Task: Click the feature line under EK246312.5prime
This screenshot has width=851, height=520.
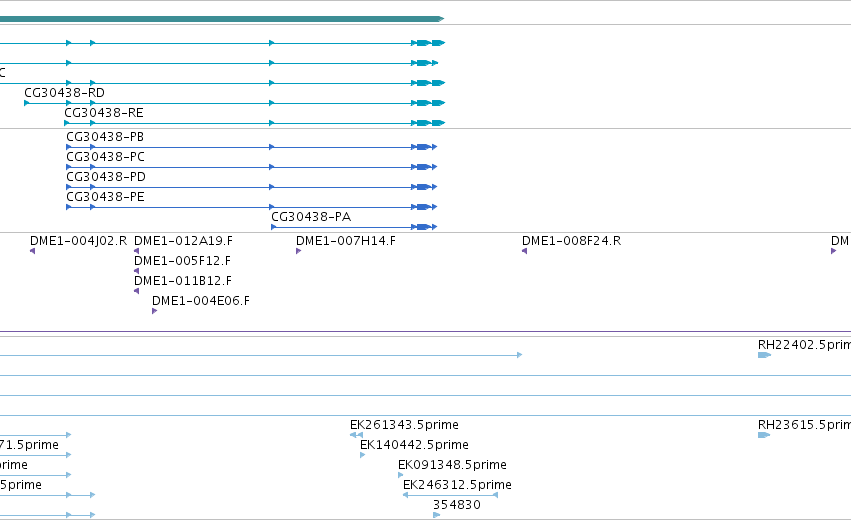Action: (450, 495)
